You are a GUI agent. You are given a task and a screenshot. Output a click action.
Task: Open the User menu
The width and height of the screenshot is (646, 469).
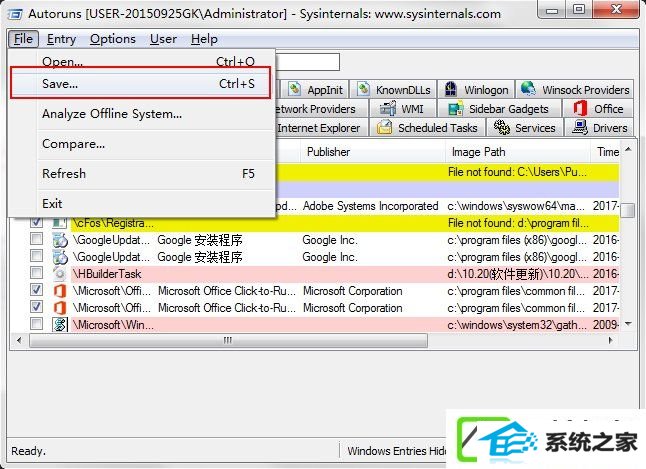click(x=163, y=39)
